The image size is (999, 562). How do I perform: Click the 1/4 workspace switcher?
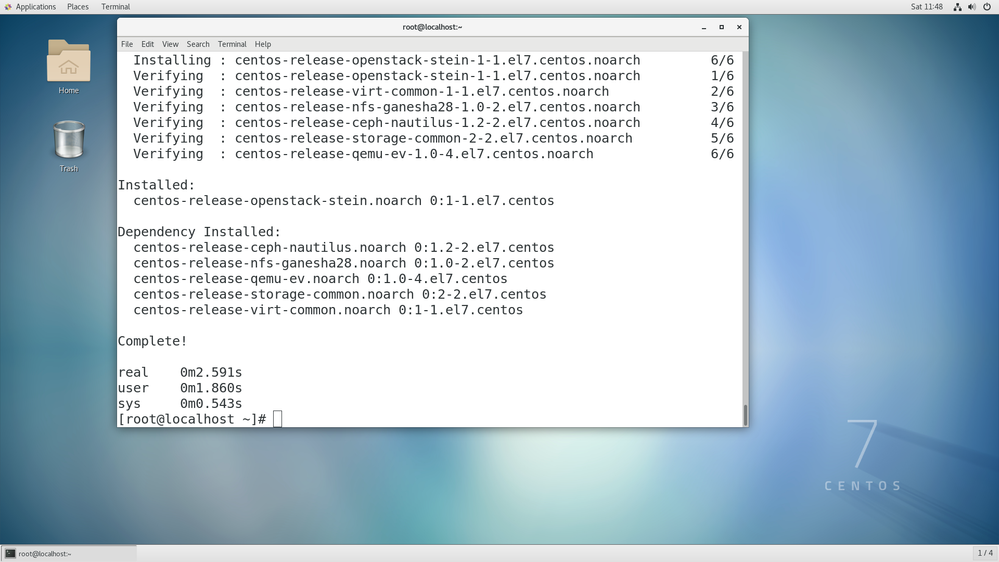(x=985, y=553)
